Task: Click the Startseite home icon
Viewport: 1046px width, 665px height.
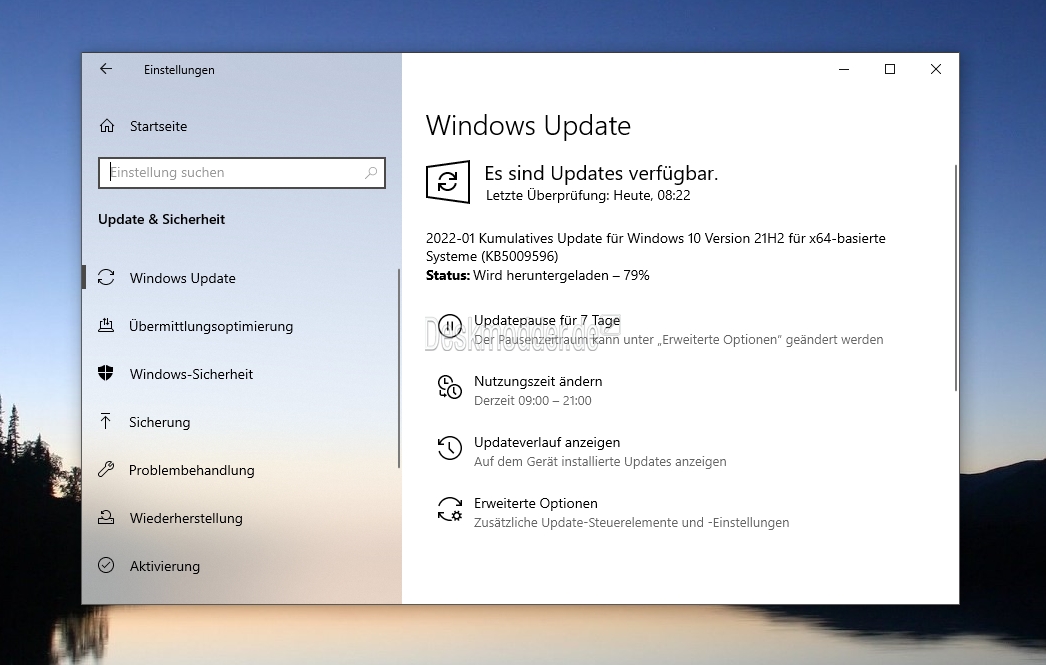Action: click(x=107, y=126)
